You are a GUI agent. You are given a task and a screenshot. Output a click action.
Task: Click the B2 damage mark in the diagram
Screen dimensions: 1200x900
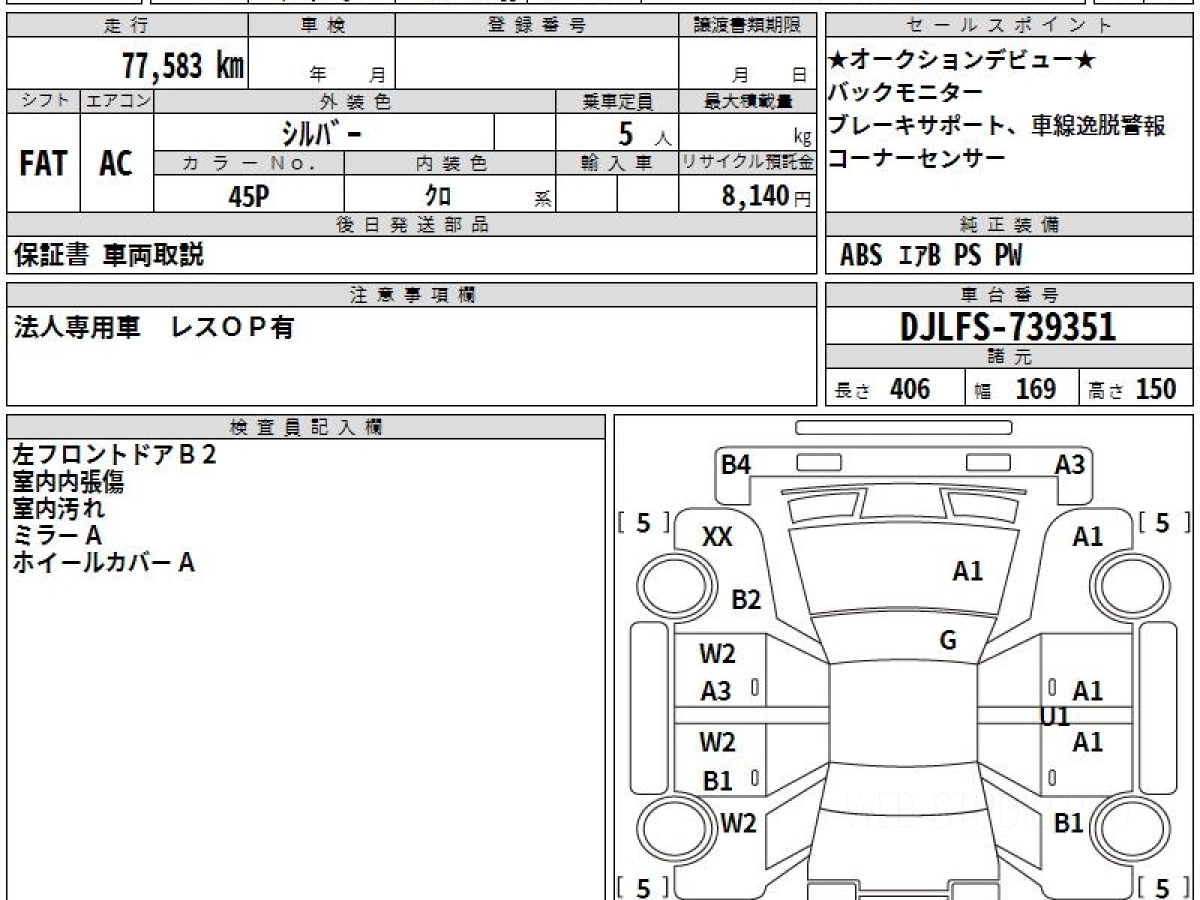[x=746, y=600]
